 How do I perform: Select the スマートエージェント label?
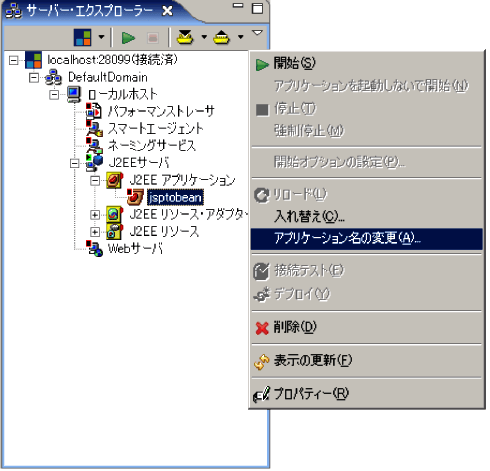[155, 129]
